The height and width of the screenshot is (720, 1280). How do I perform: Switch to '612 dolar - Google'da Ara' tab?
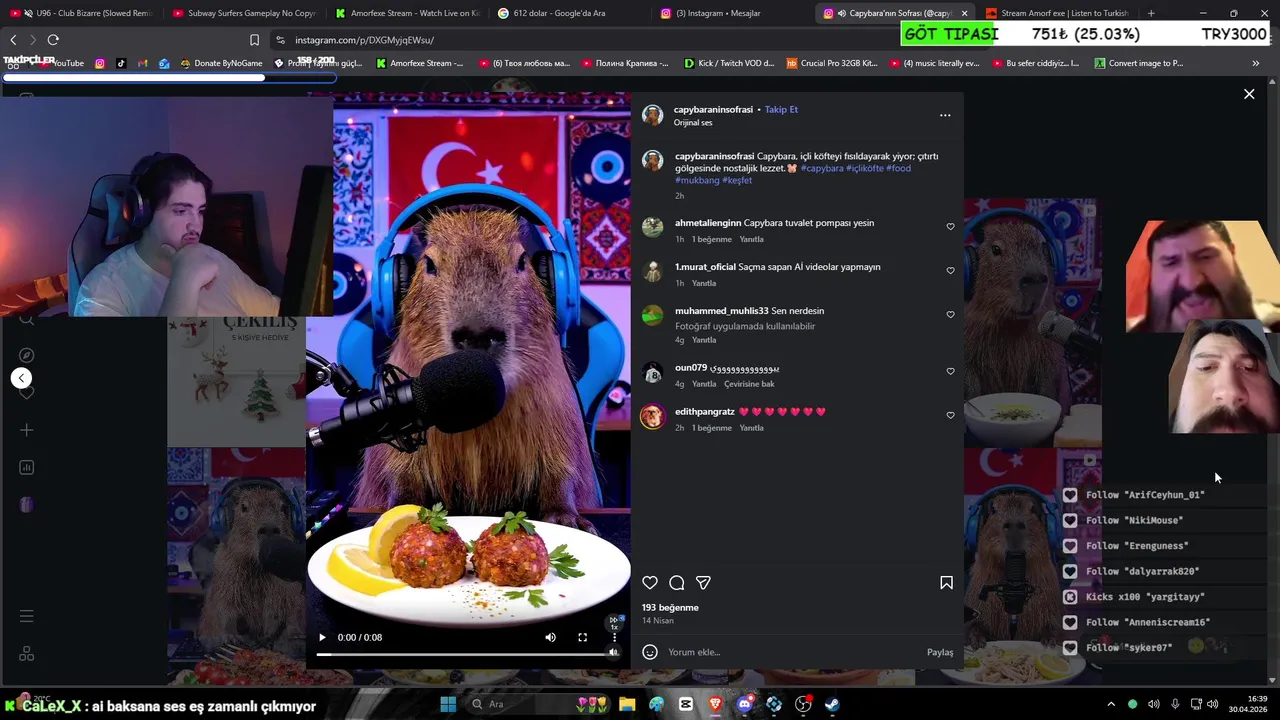[569, 13]
